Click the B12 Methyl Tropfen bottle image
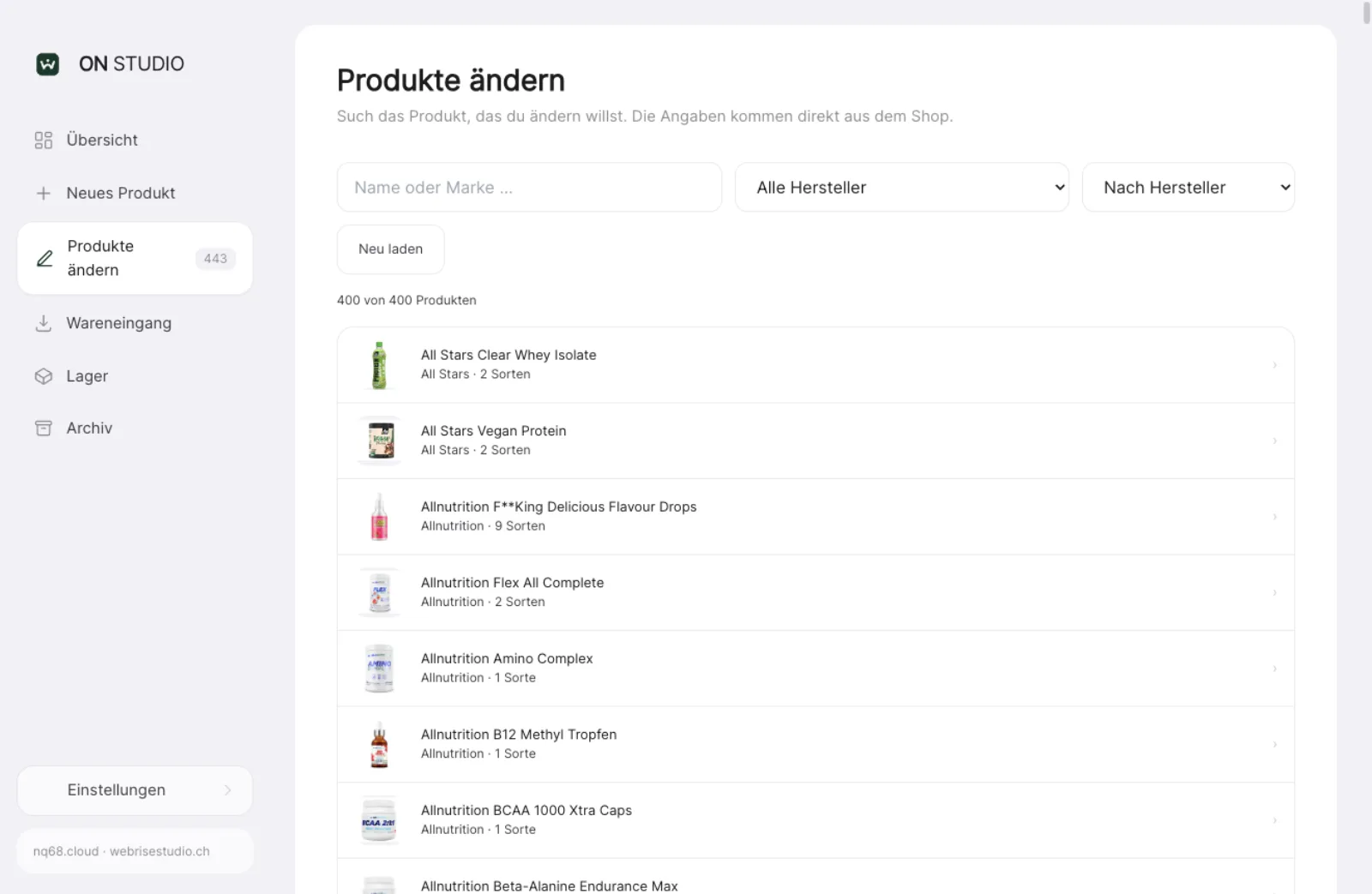The height and width of the screenshot is (894, 1372). click(379, 745)
